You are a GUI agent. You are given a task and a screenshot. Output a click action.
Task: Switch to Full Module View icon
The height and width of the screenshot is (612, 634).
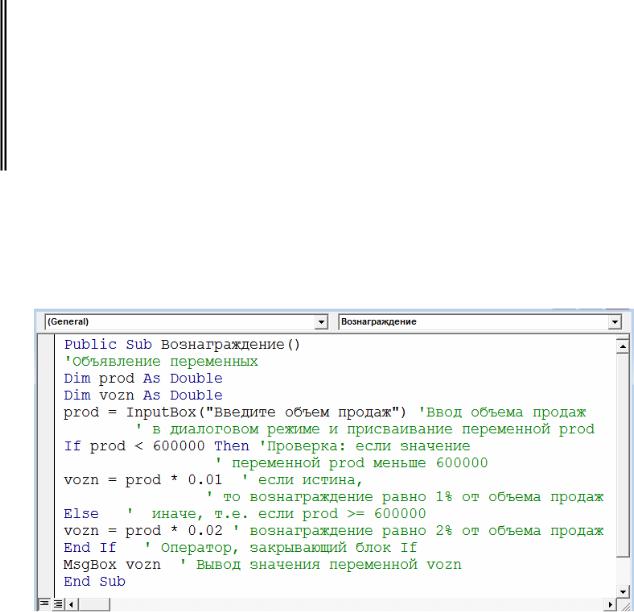58,604
